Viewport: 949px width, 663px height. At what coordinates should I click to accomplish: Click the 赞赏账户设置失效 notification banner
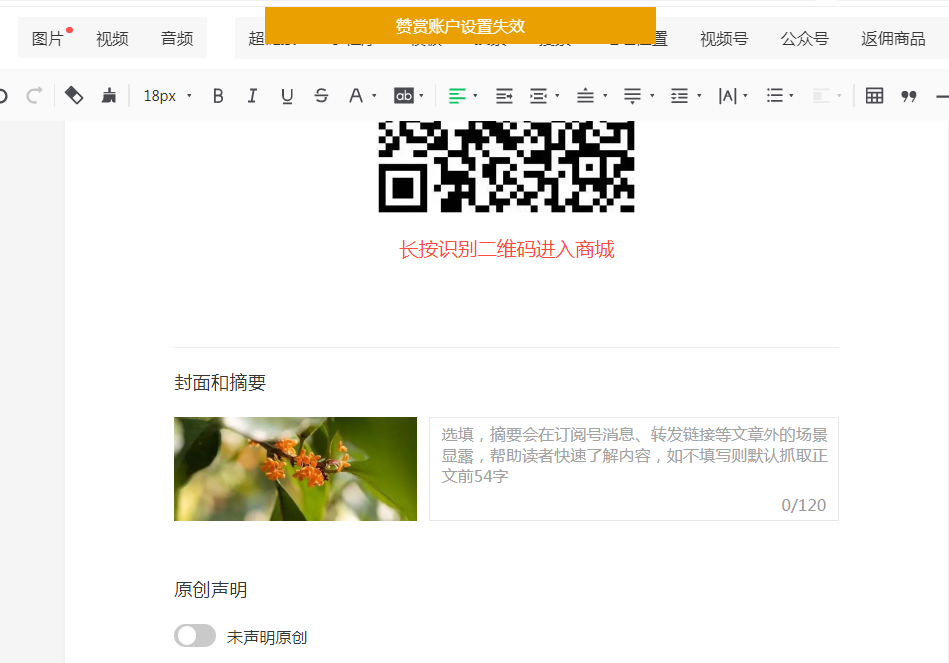461,26
